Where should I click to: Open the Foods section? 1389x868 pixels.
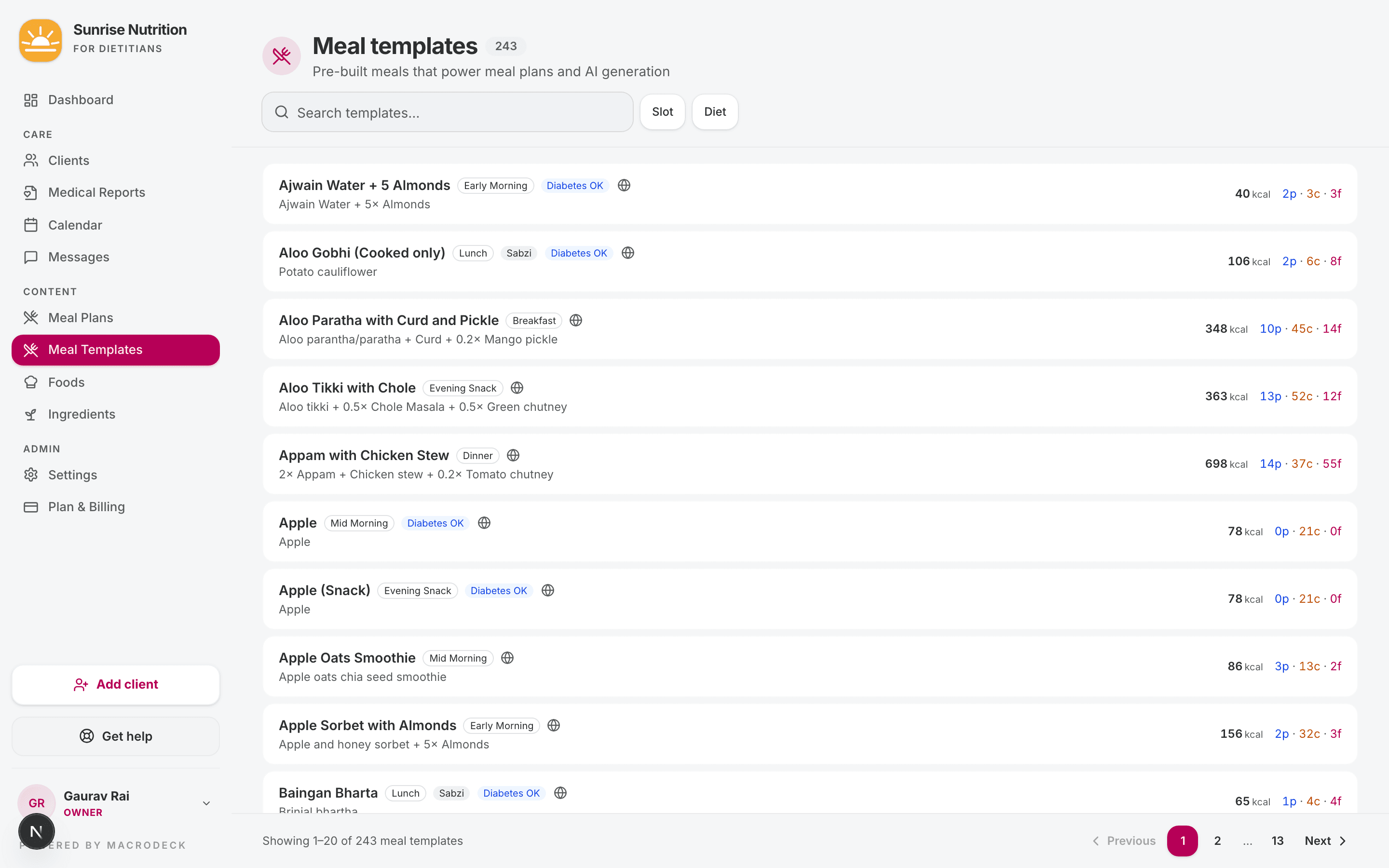pos(67,382)
